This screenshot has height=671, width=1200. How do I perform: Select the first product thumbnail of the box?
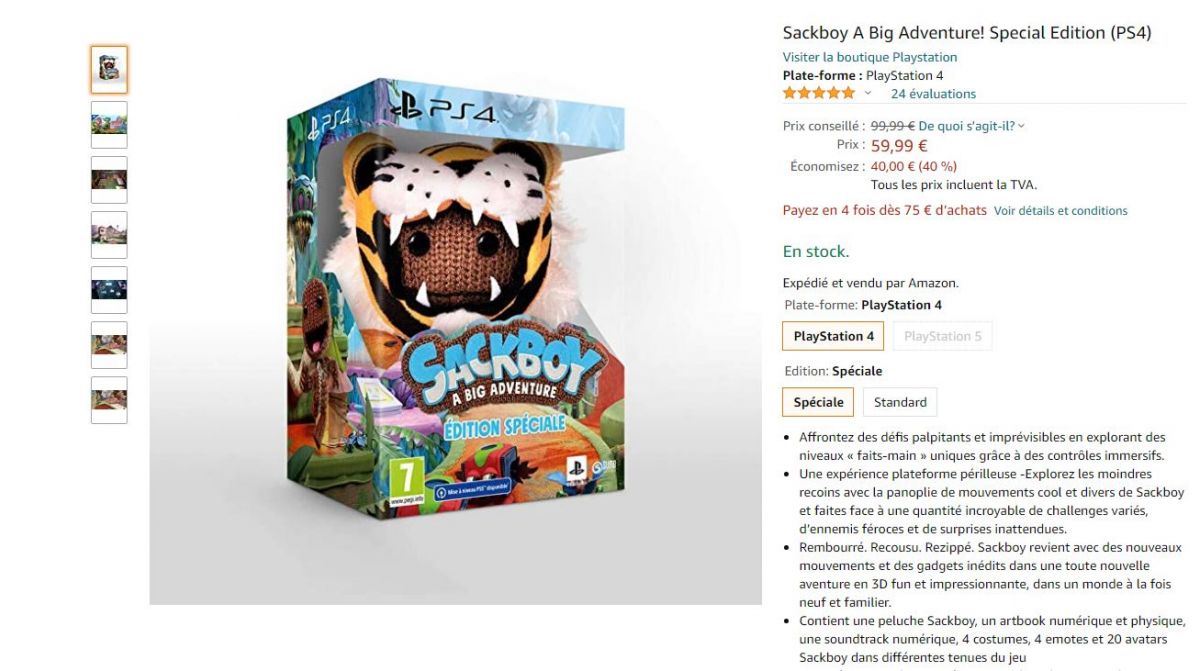coord(109,70)
